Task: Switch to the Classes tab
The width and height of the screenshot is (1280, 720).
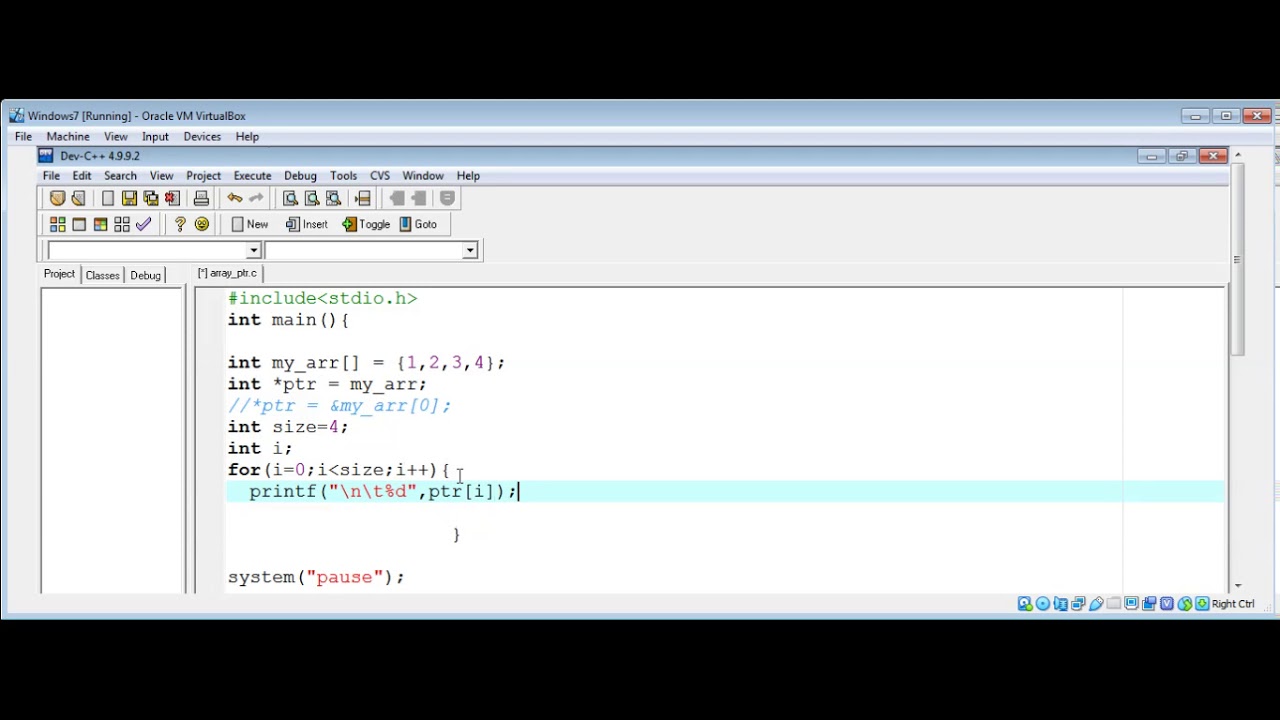Action: click(x=102, y=275)
